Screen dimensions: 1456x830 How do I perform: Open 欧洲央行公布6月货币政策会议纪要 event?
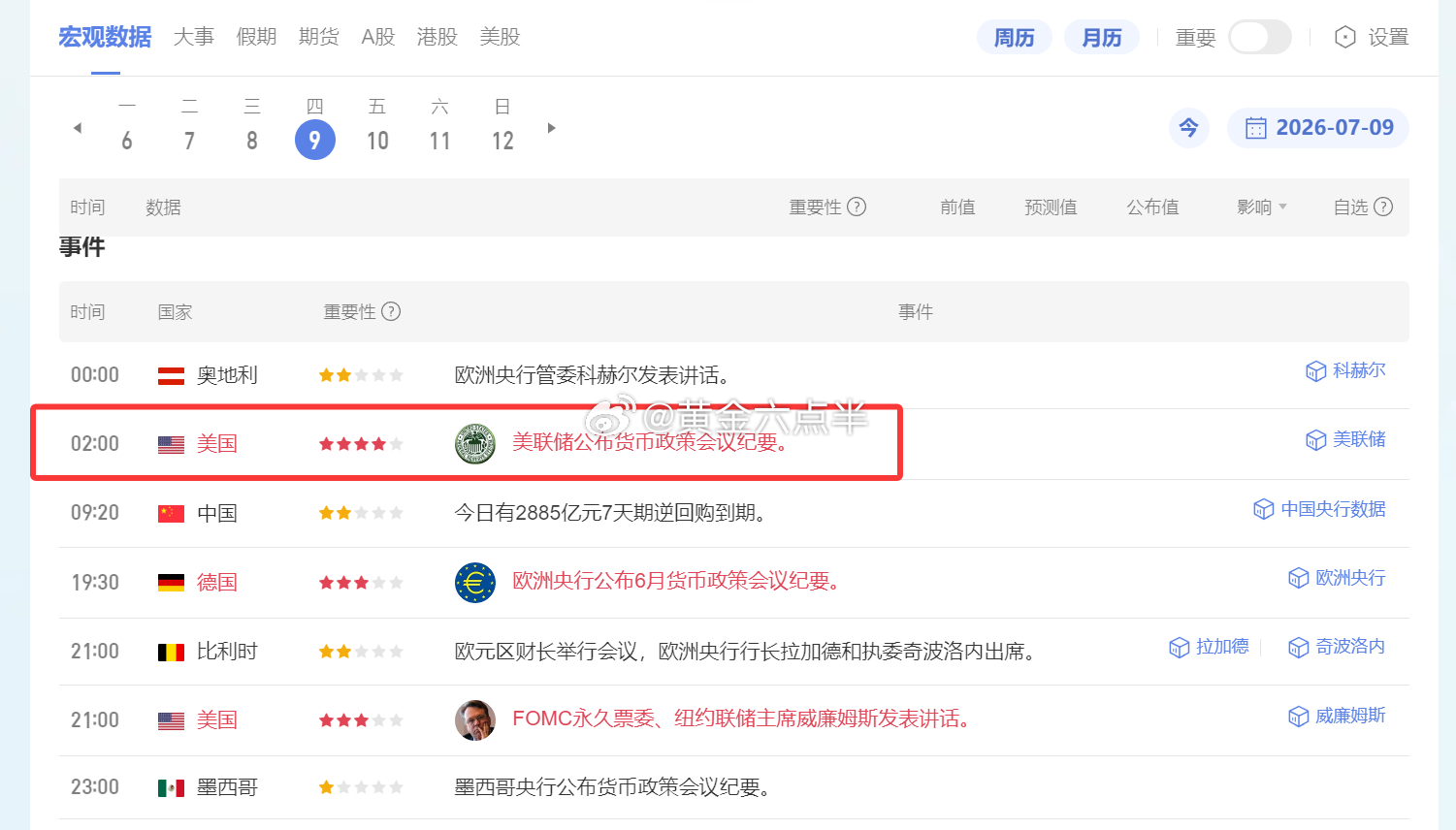[x=677, y=581]
